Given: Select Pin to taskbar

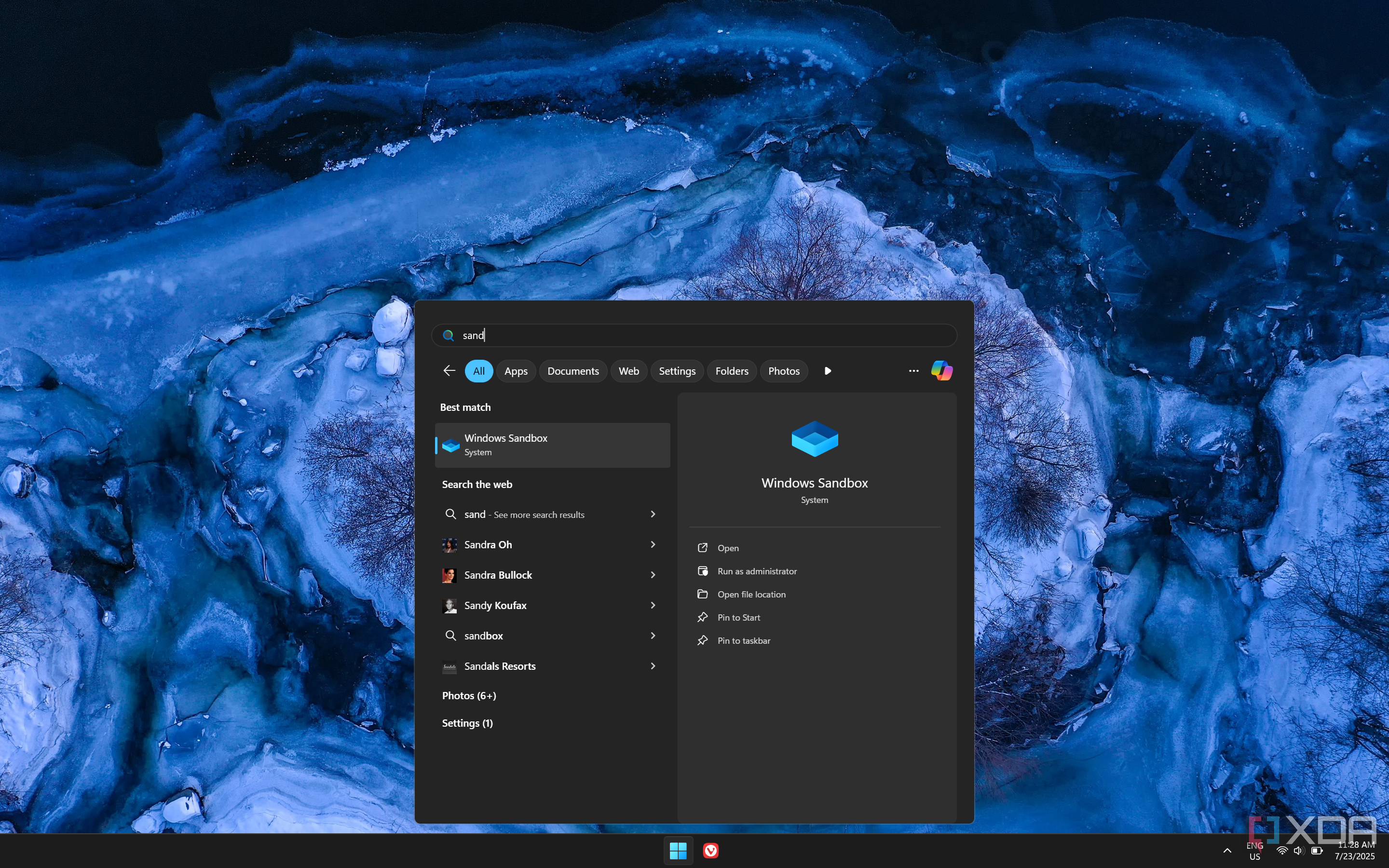Looking at the screenshot, I should (x=743, y=641).
